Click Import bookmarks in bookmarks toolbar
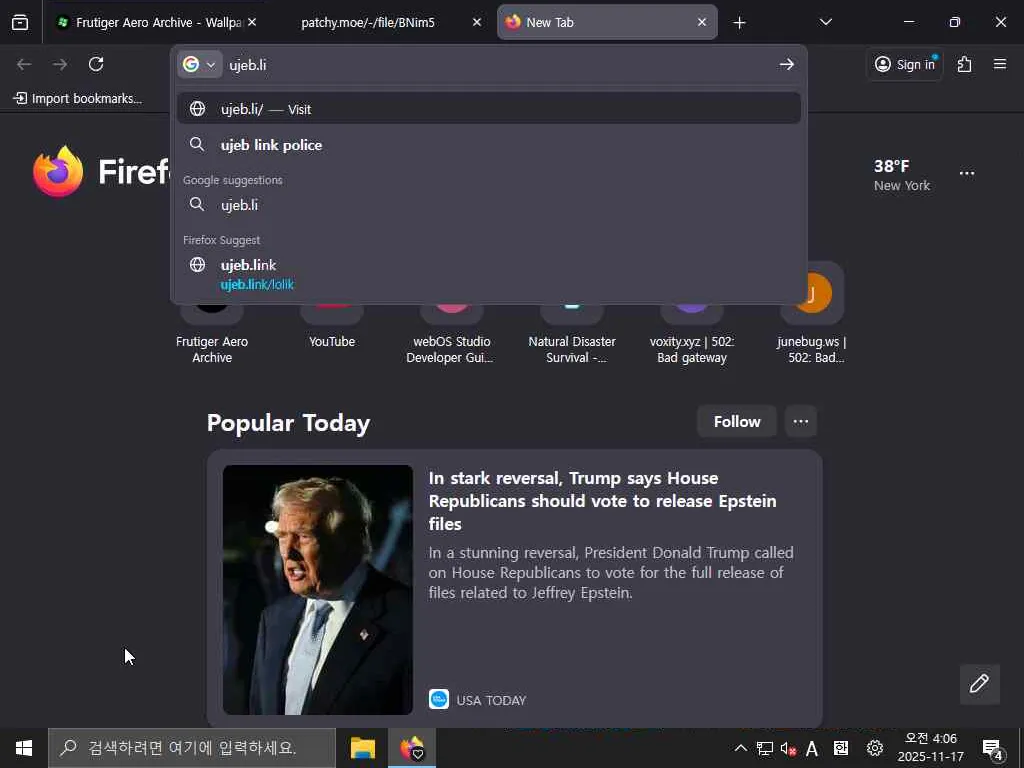This screenshot has height=768, width=1024. (x=77, y=99)
